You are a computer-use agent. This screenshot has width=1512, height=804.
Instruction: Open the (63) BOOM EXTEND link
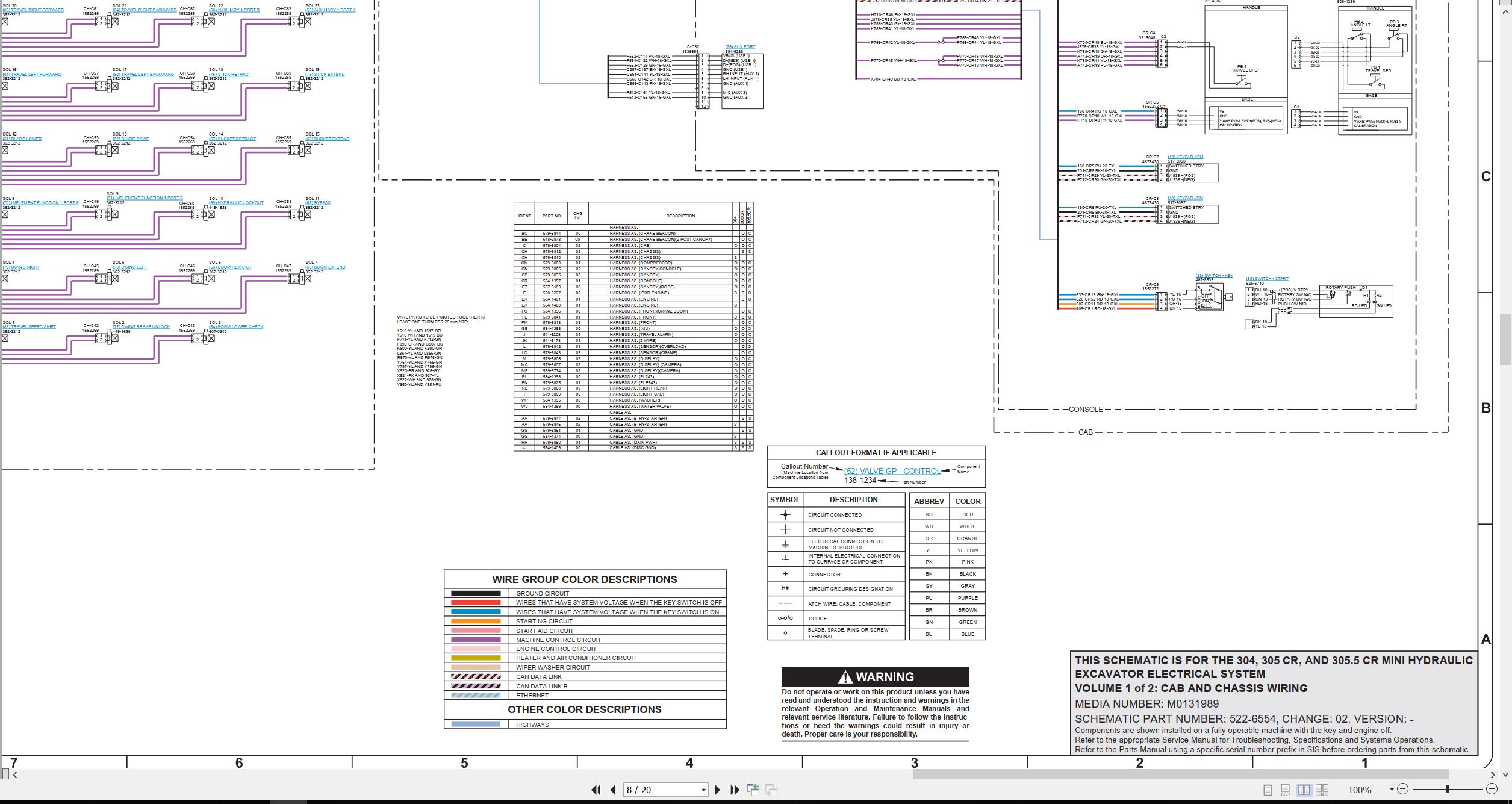(325, 267)
